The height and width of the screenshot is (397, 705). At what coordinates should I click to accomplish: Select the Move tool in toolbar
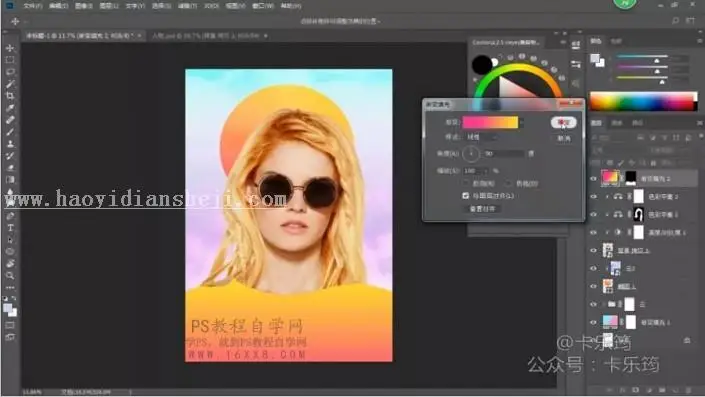tap(10, 48)
